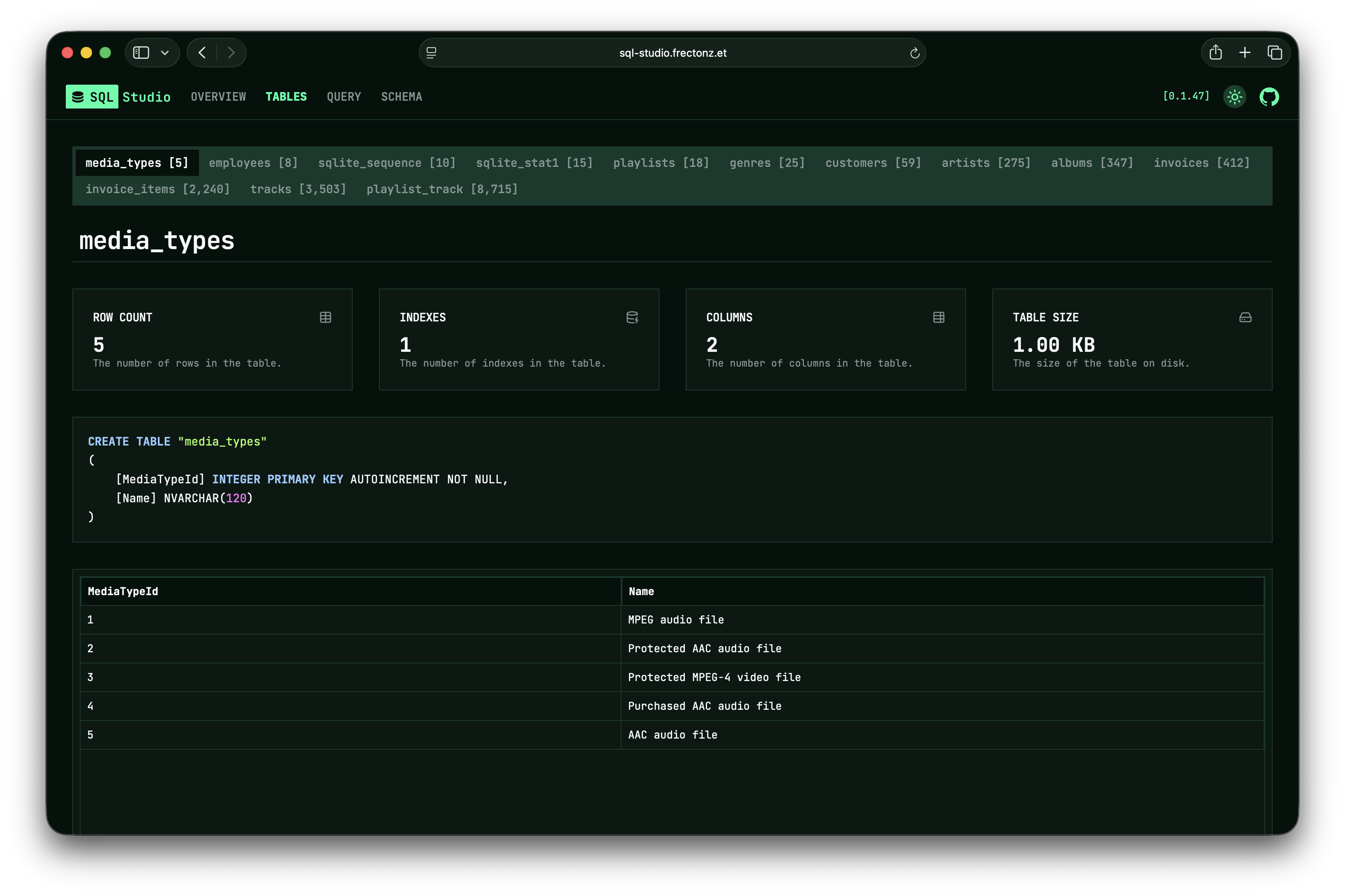The width and height of the screenshot is (1345, 896).
Task: Open a new tab with plus icon
Action: click(x=1244, y=53)
